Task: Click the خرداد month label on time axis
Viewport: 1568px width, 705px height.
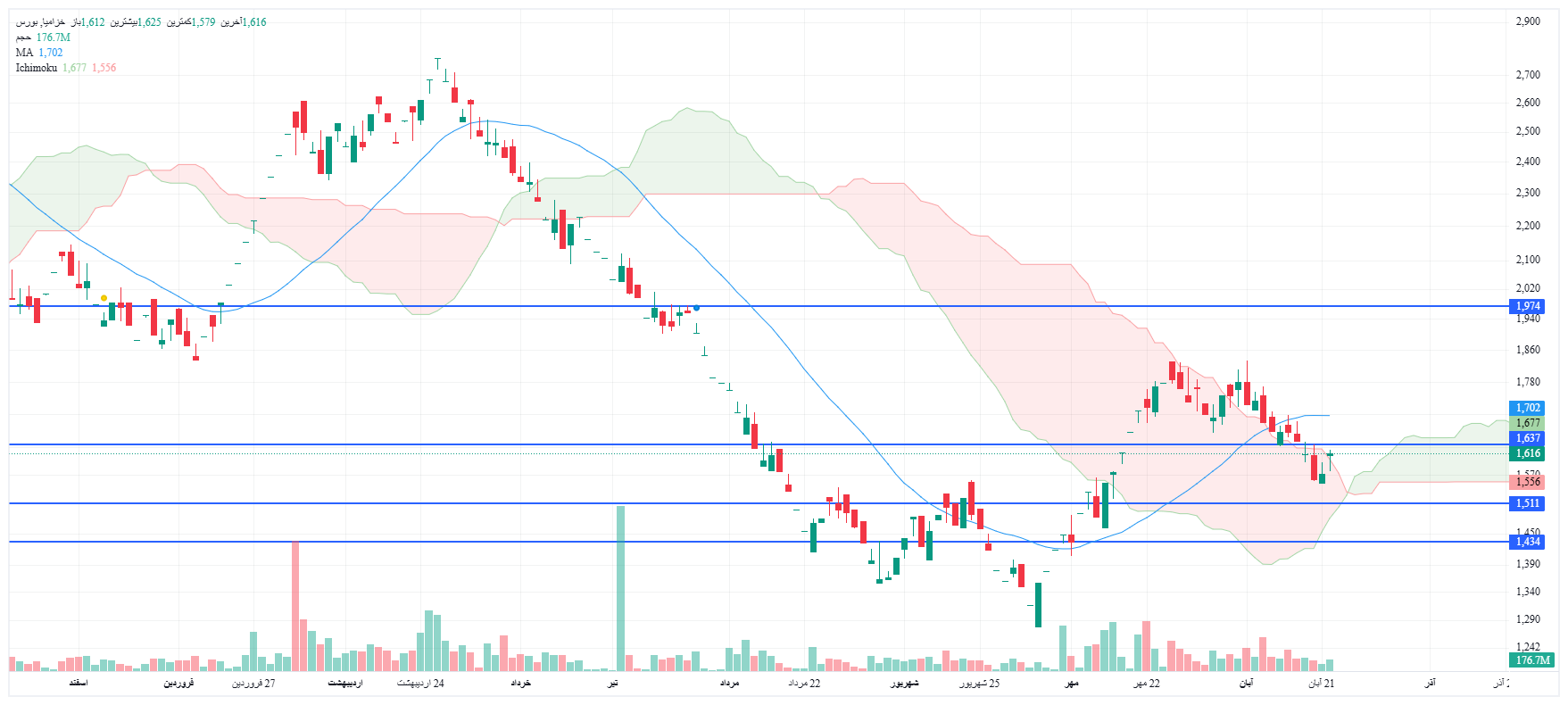Action: point(520,684)
